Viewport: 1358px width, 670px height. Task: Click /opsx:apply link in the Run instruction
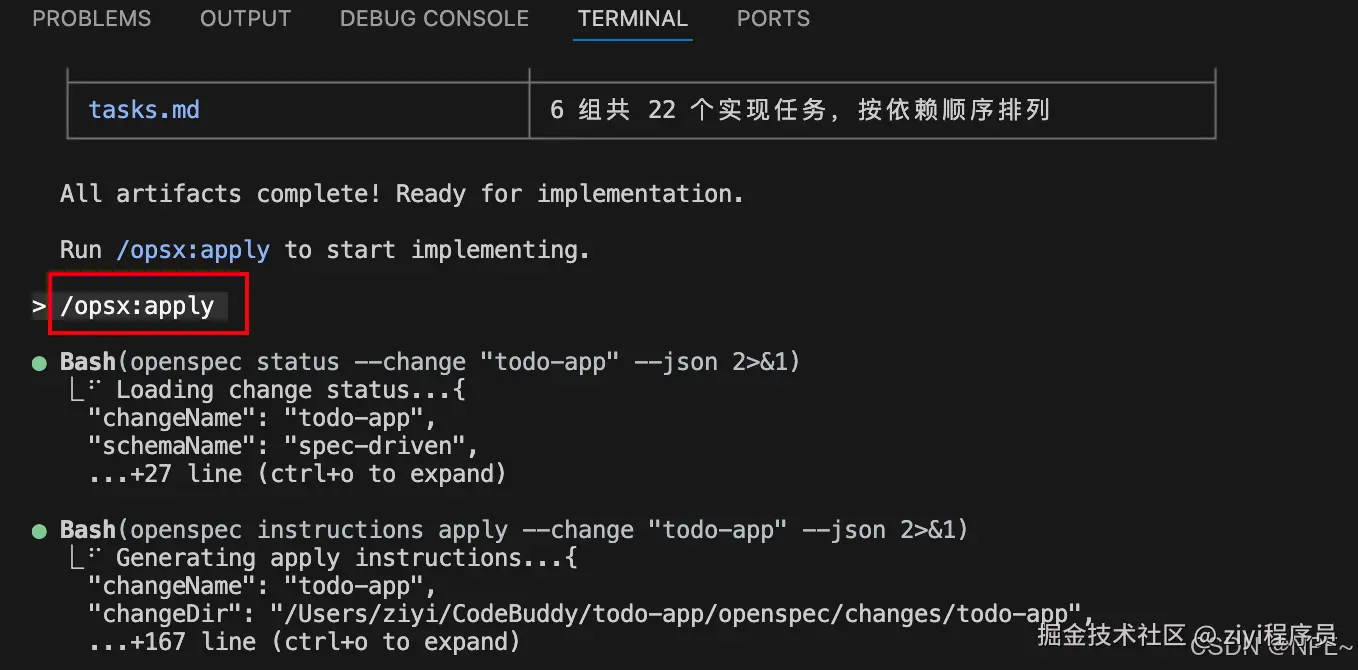(193, 249)
